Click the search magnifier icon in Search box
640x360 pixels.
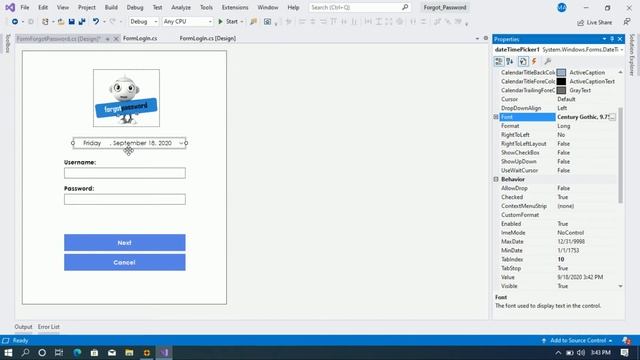pos(405,7)
